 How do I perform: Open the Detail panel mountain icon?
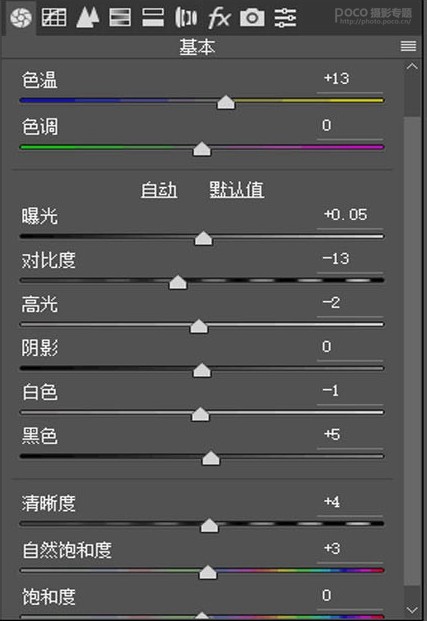pos(87,18)
